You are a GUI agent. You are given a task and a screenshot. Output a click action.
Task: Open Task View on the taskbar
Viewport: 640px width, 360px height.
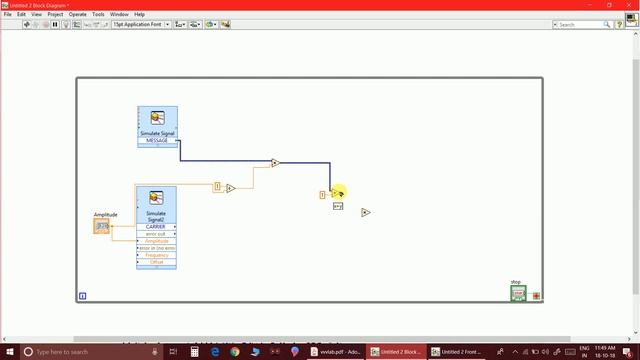tap(173, 352)
